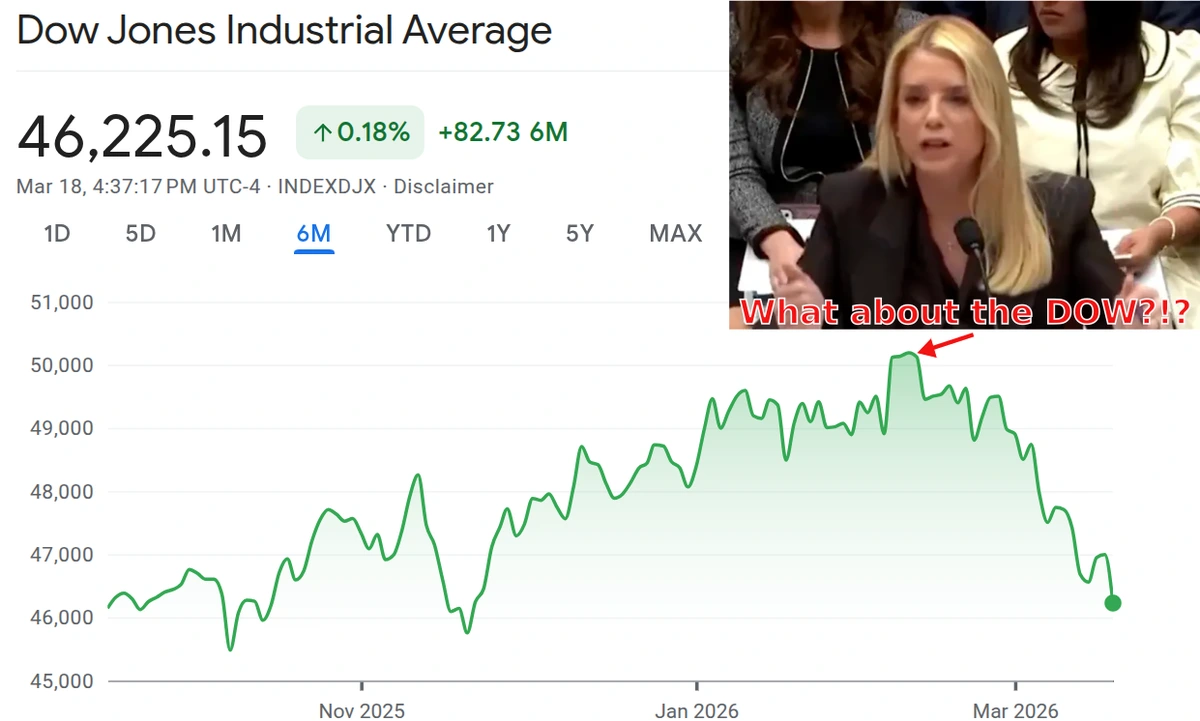Viewport: 1200px width, 721px height.
Task: Click the Nov 2025 axis marker
Action: [x=362, y=711]
